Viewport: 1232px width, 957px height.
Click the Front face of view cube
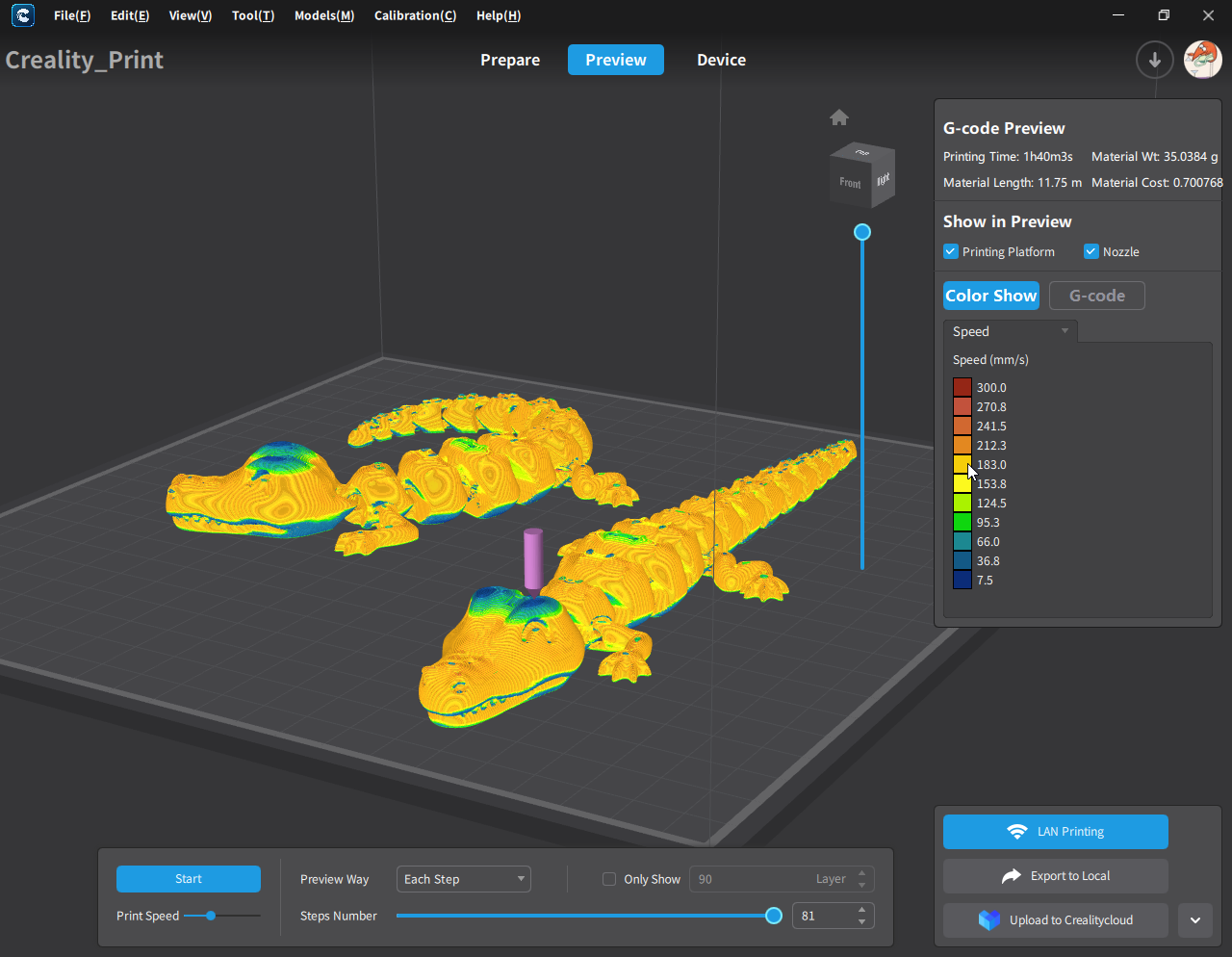[x=850, y=183]
